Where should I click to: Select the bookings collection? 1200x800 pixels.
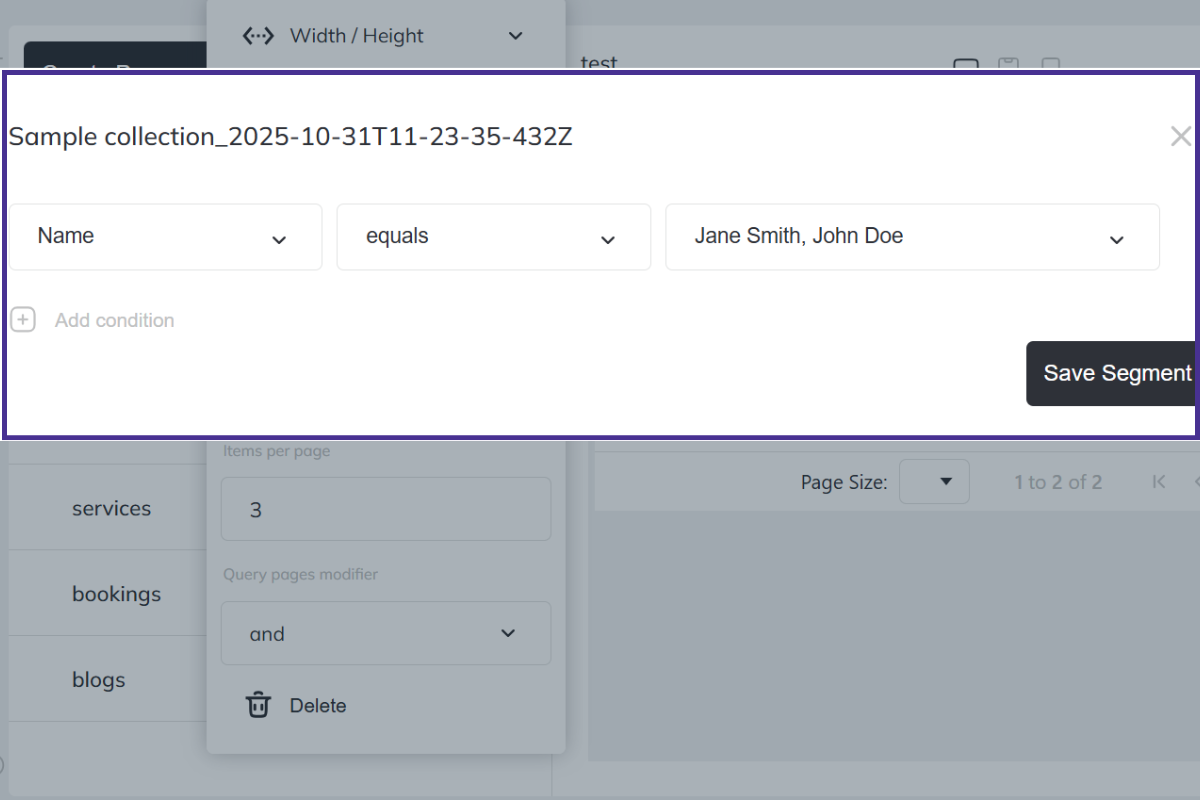(116, 594)
